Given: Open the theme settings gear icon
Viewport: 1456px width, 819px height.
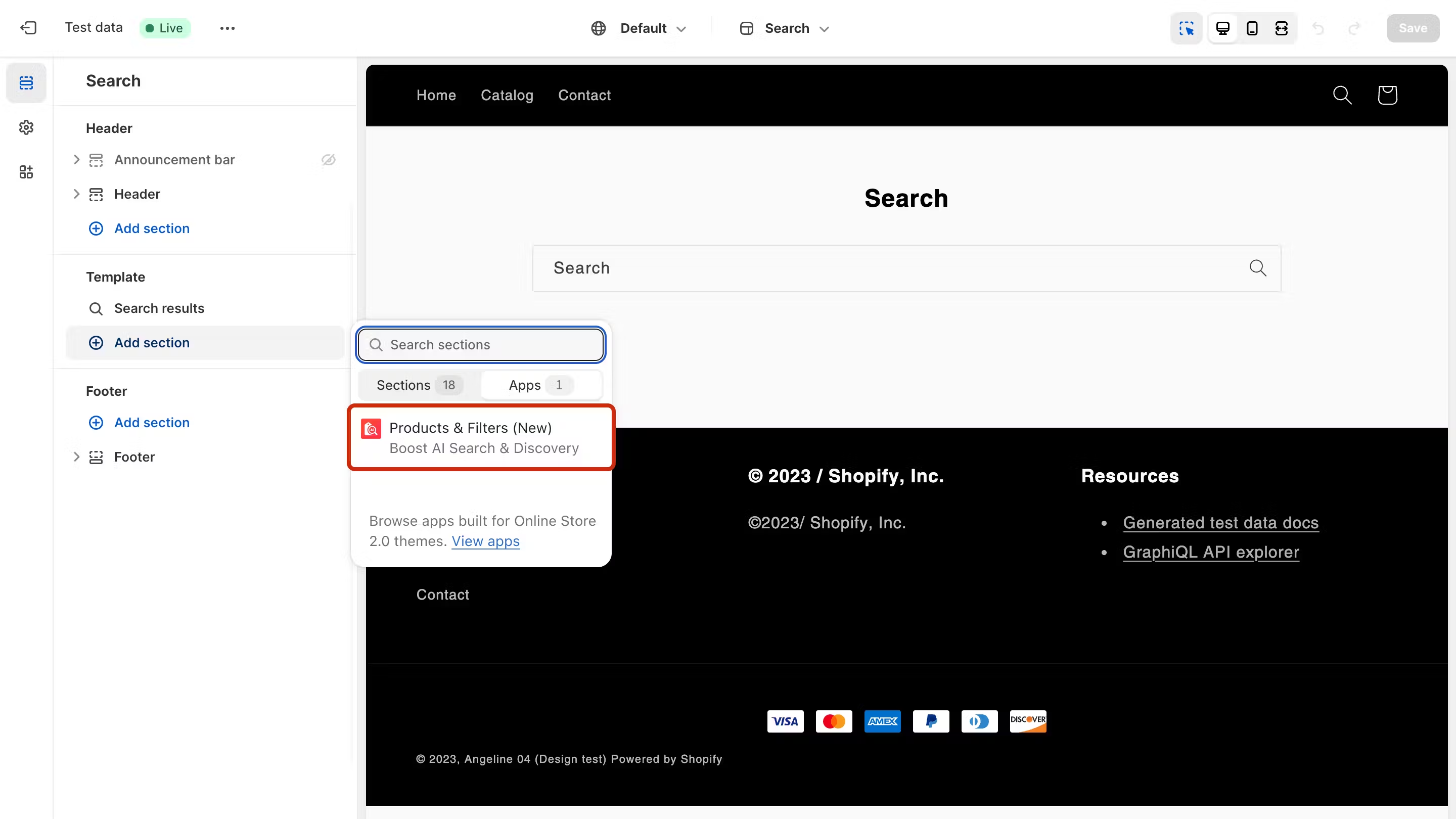Looking at the screenshot, I should pos(26,127).
